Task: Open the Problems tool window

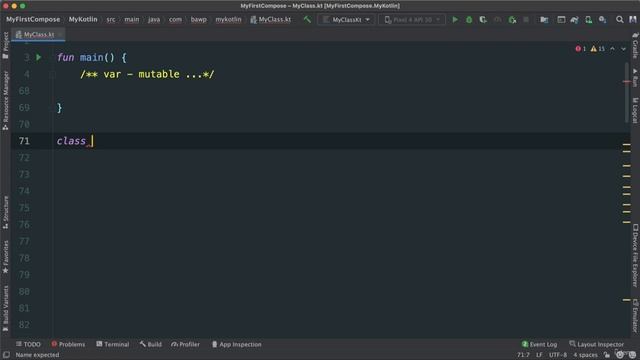Action: [68, 344]
